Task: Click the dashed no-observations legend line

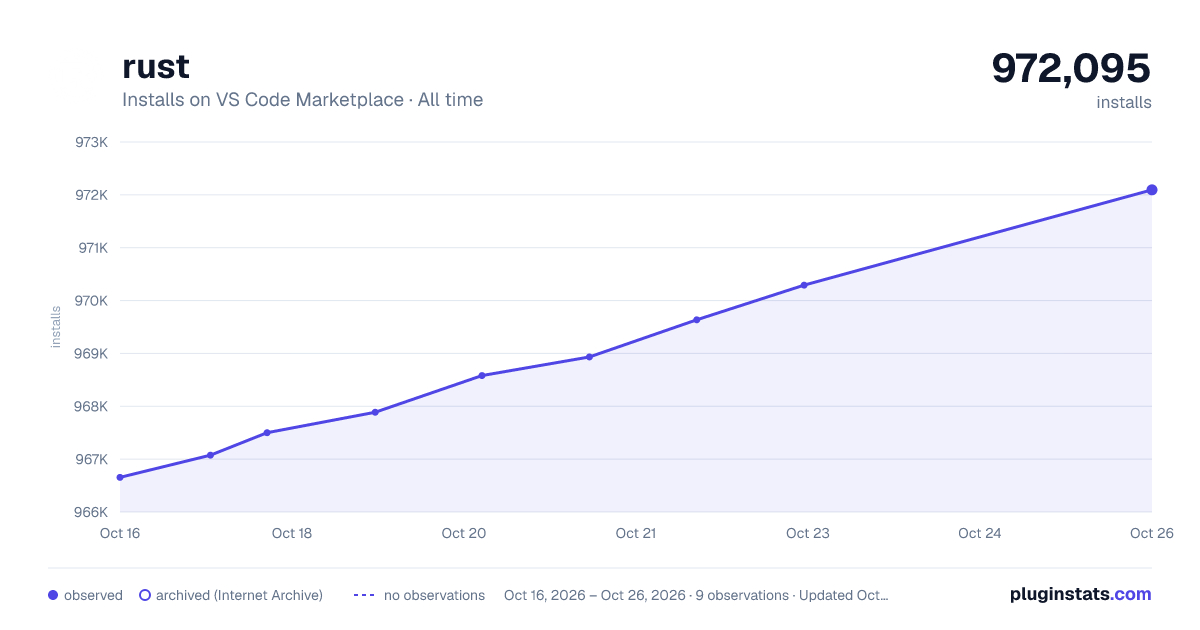Action: point(364,595)
